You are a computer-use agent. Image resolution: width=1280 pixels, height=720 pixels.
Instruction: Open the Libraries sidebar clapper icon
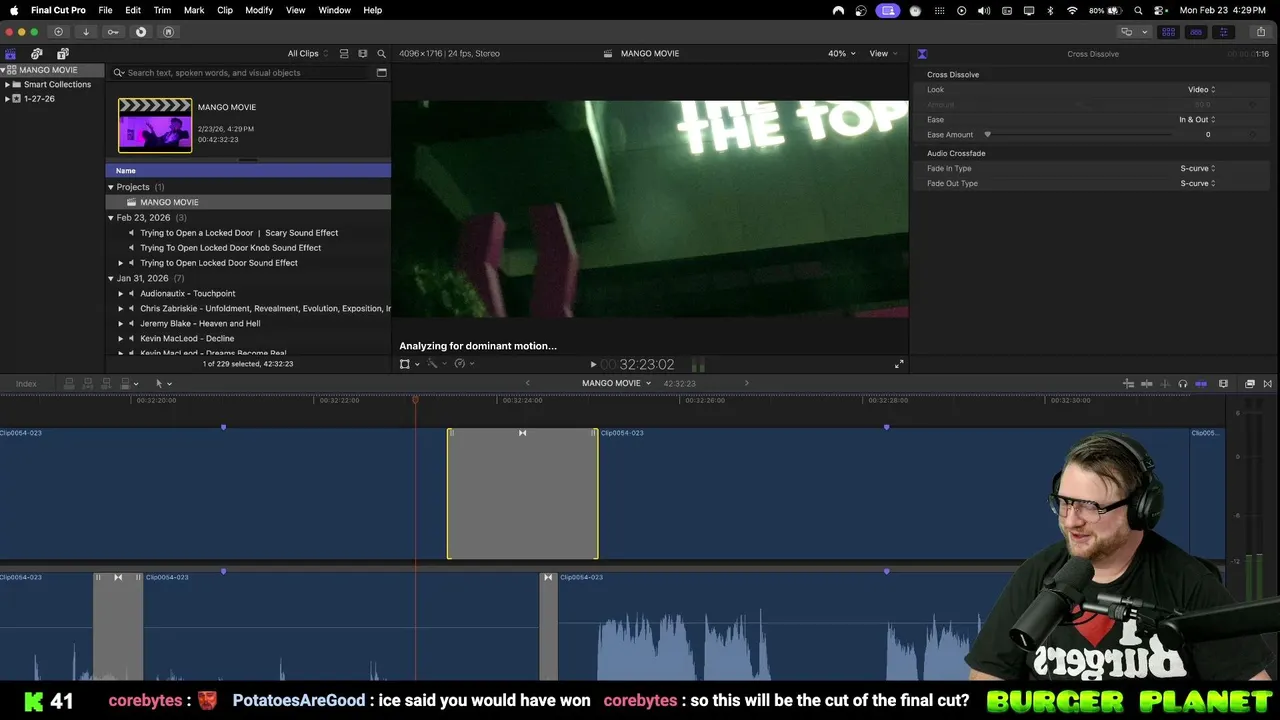point(11,54)
